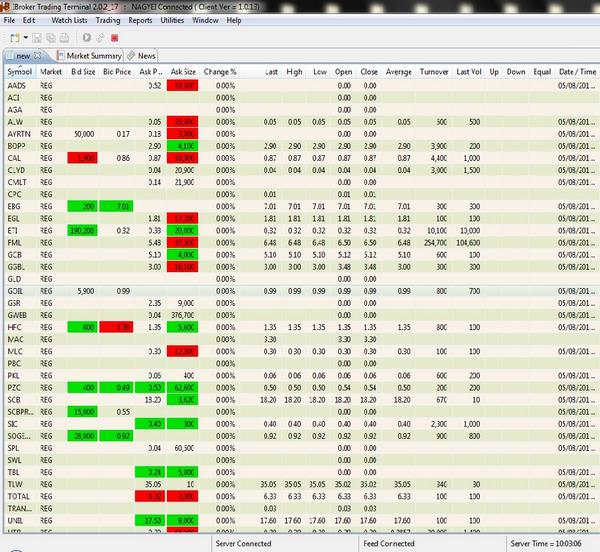The width and height of the screenshot is (600, 552).
Task: Select the FML symbol row
Action: (x=302, y=243)
